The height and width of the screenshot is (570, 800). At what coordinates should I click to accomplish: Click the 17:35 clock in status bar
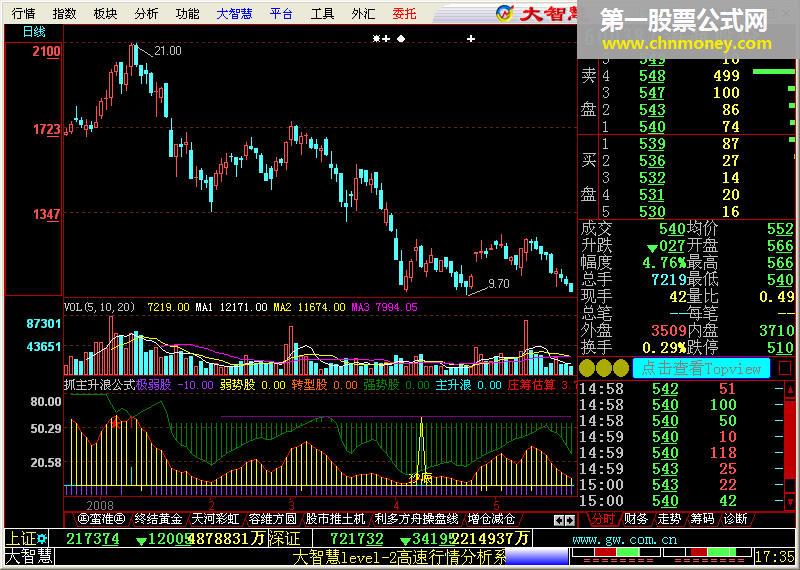(x=776, y=557)
